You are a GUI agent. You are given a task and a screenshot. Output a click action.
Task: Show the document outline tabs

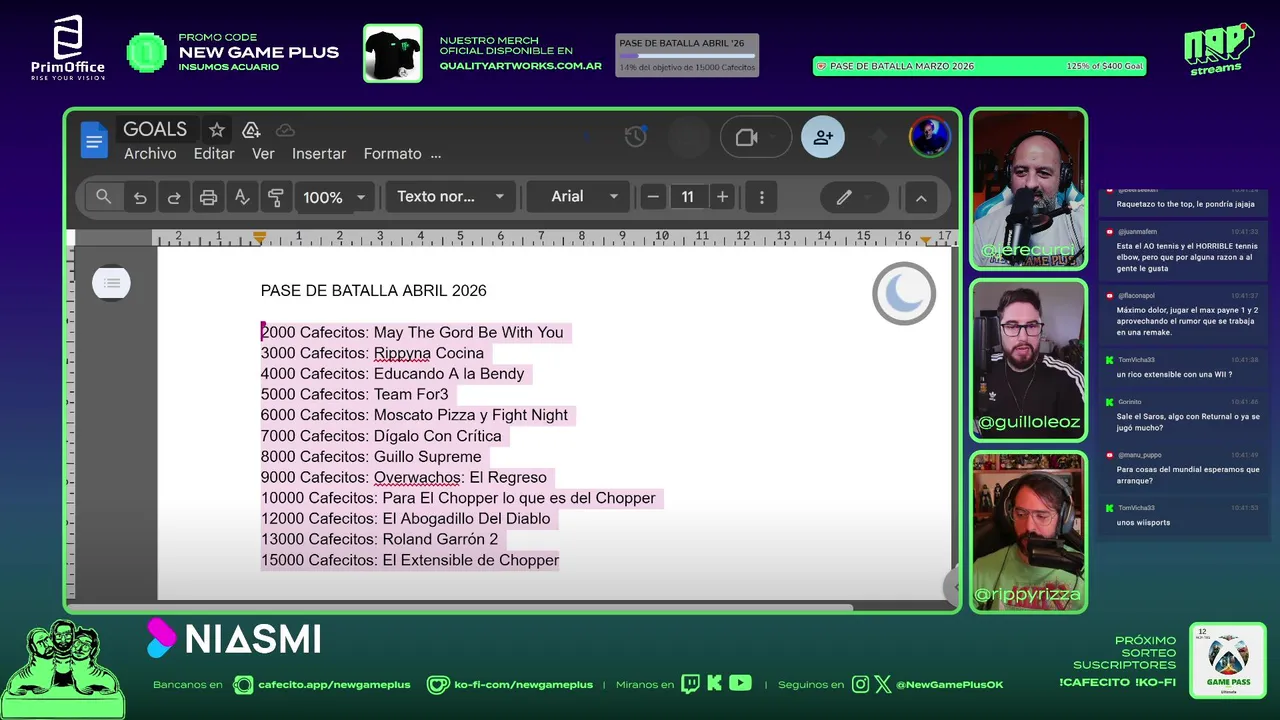coord(111,283)
